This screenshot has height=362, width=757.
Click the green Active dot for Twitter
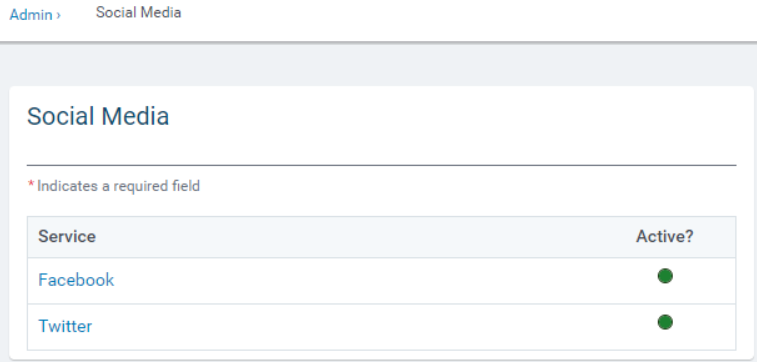[x=665, y=322]
